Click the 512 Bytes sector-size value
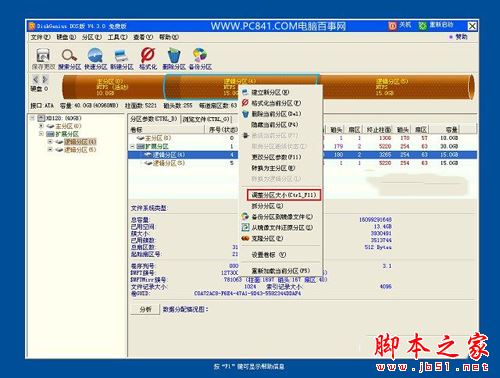Screen dimensions: 500x378 click(x=378, y=247)
